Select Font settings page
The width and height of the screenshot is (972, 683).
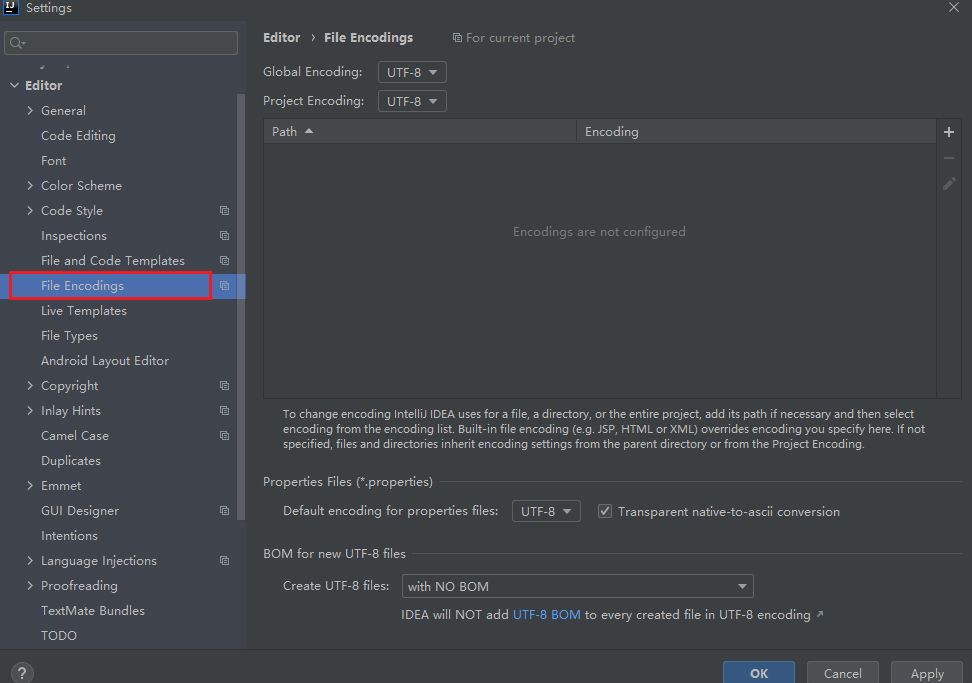coord(53,161)
